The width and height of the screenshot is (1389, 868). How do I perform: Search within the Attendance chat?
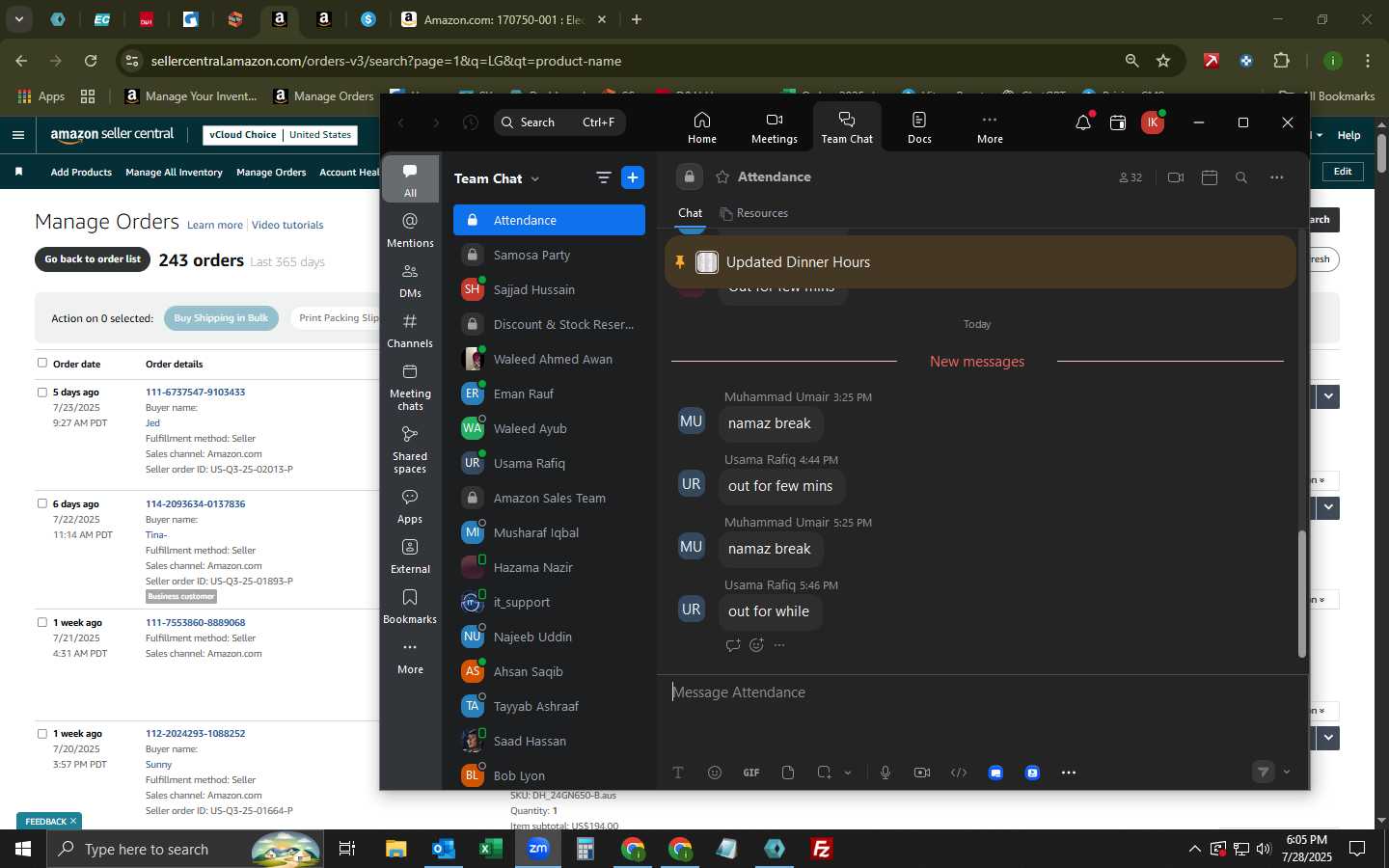[x=1241, y=177]
